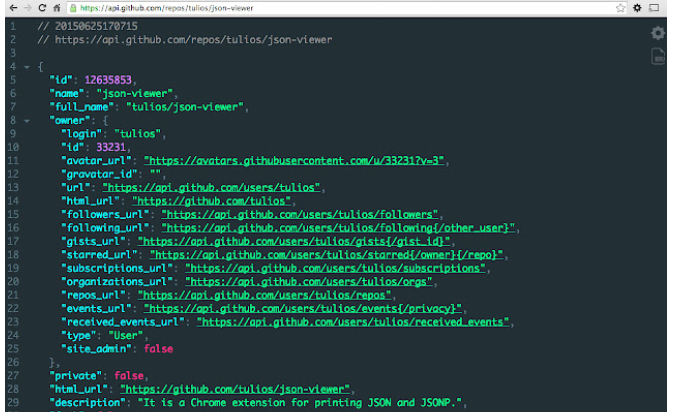Collapse the root object on line 4
The height and width of the screenshot is (420, 673).
(x=27, y=67)
